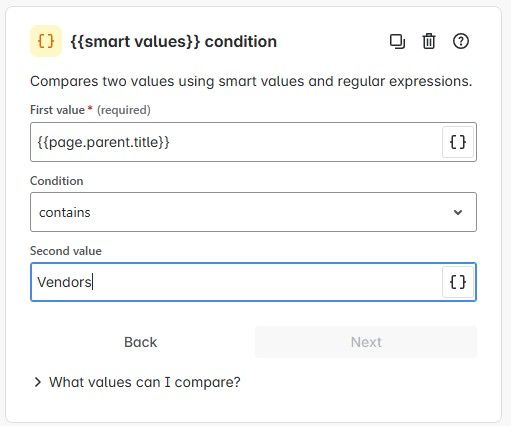Duplicate this condition with the copy icon
The image size is (511, 426).
397,42
